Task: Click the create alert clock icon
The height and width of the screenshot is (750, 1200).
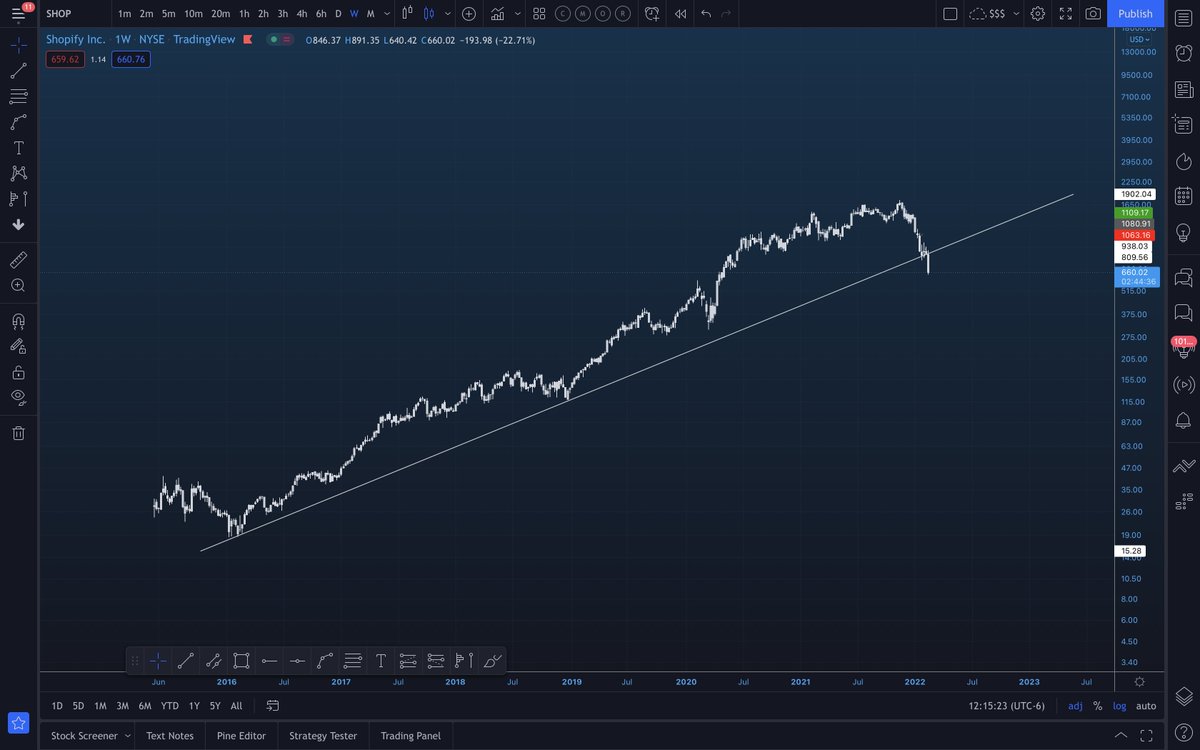Action: coord(652,14)
